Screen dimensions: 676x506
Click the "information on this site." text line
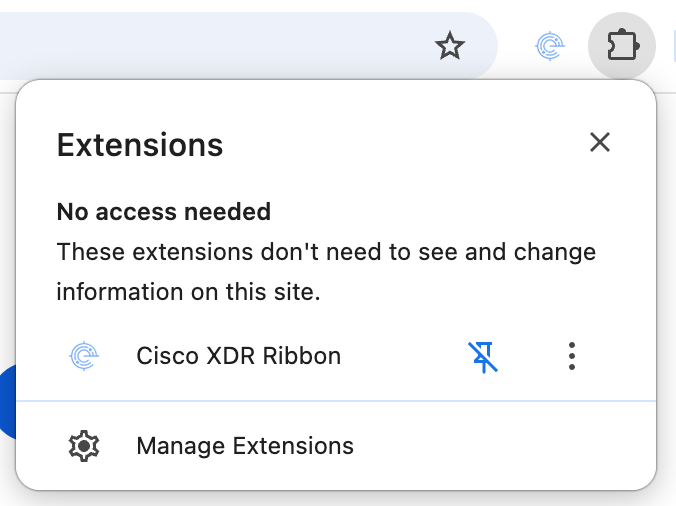(187, 293)
